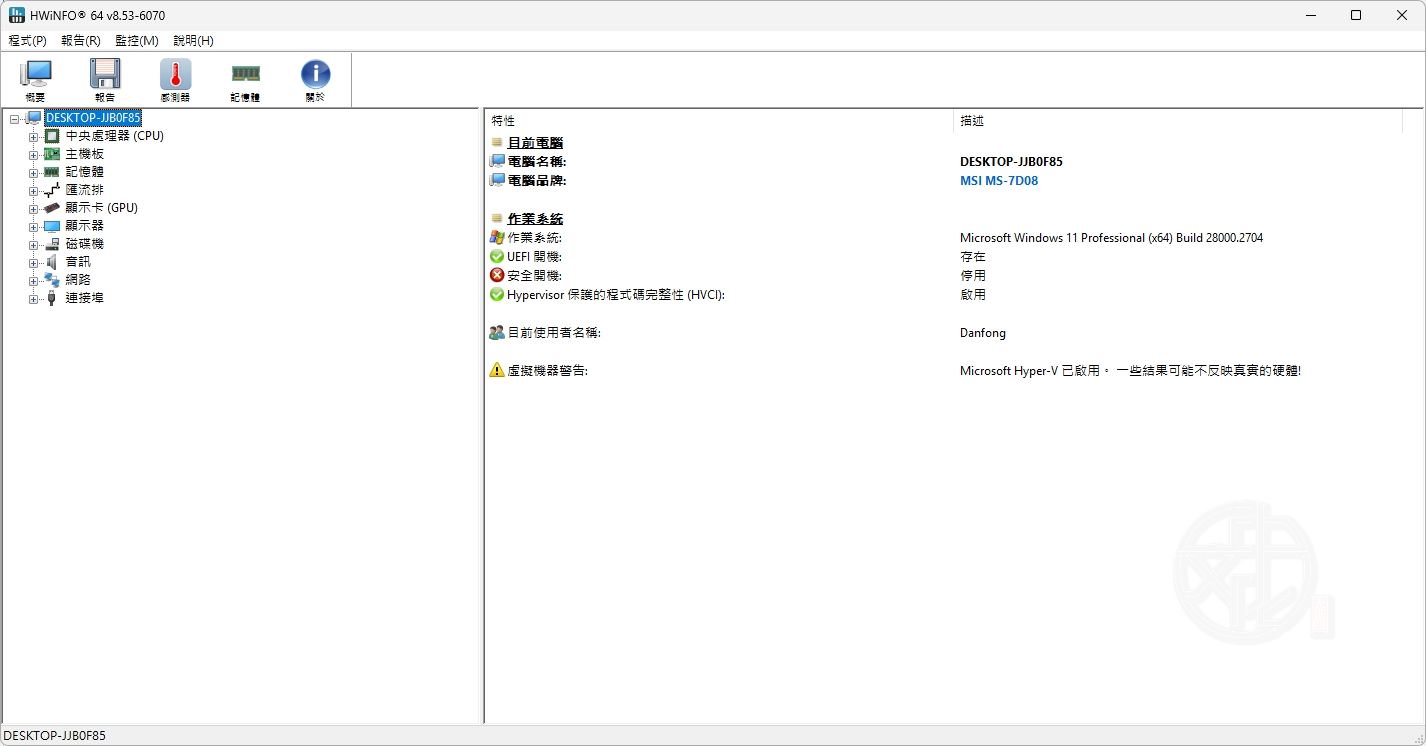Click the Microsoft Hyper-V 已啟用 warning text

pyautogui.click(x=1130, y=371)
